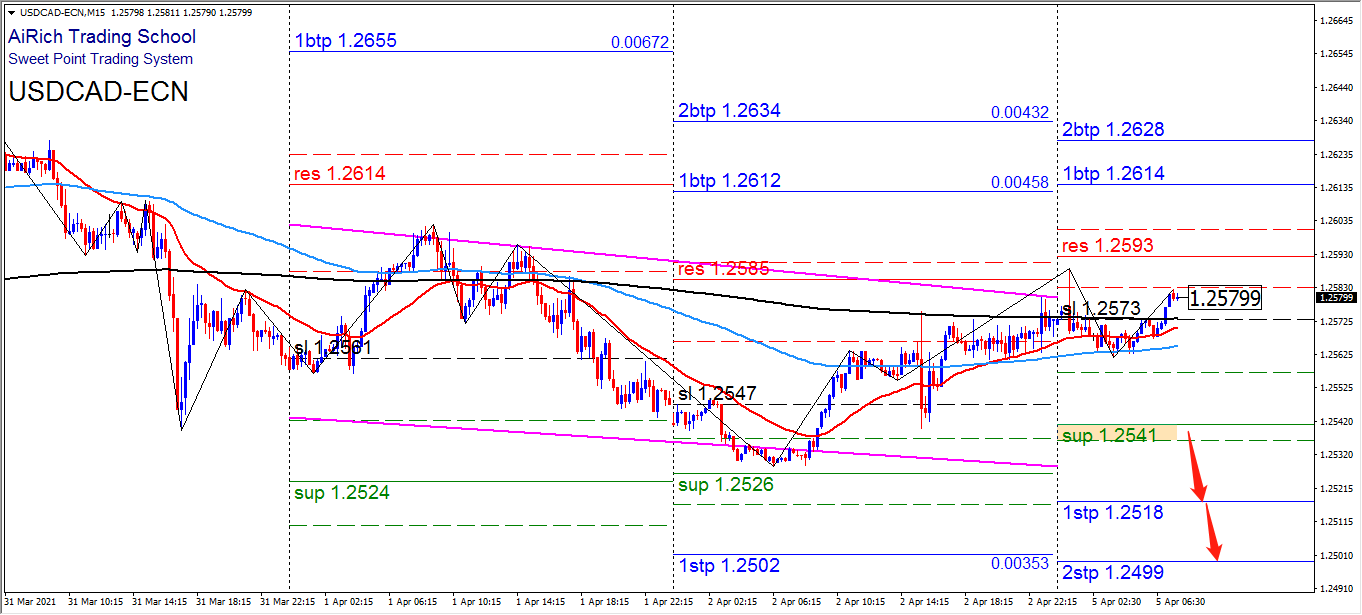The height and width of the screenshot is (615, 1362).
Task: Click the black 1.25799 price axis marker
Action: [1338, 297]
